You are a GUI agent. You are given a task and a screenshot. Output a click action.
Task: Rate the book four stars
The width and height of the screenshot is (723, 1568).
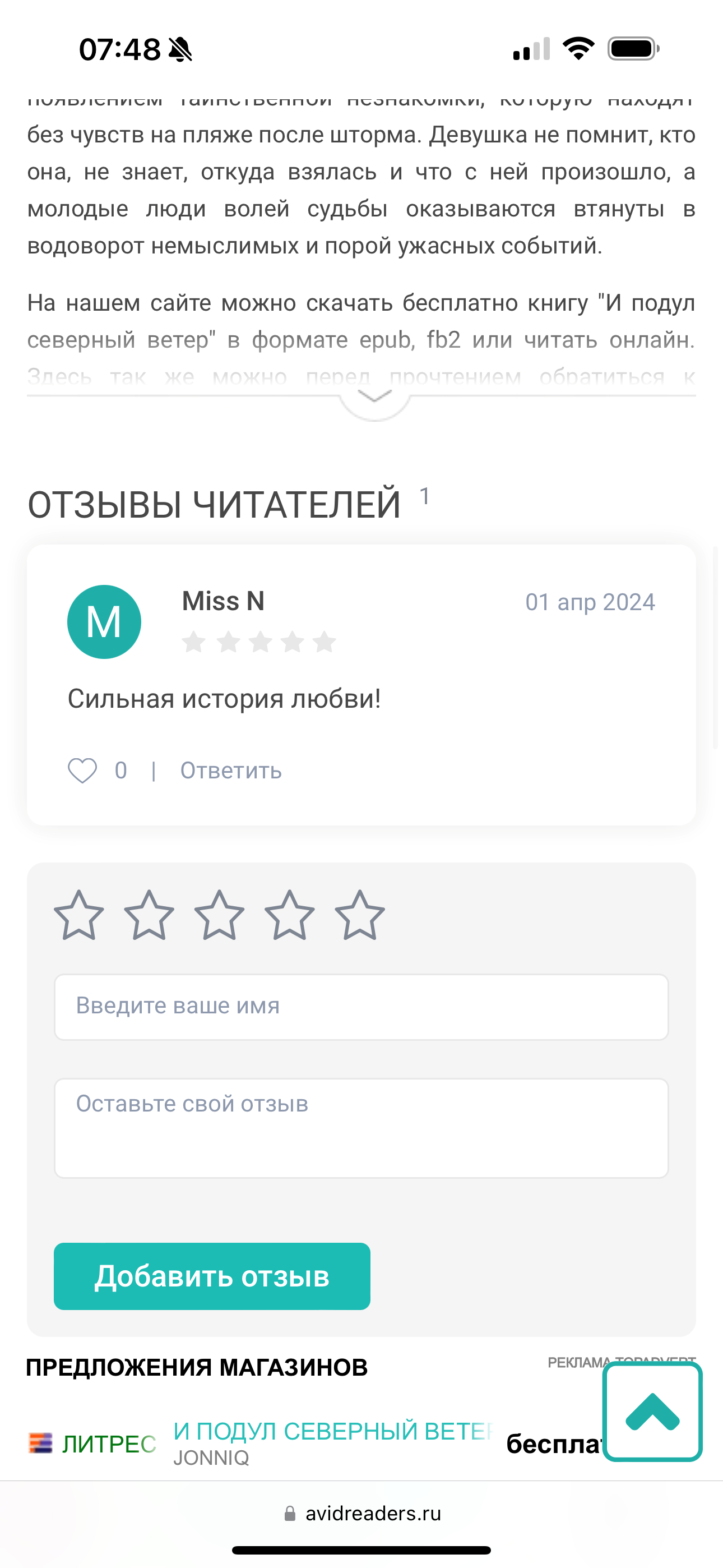pyautogui.click(x=290, y=915)
